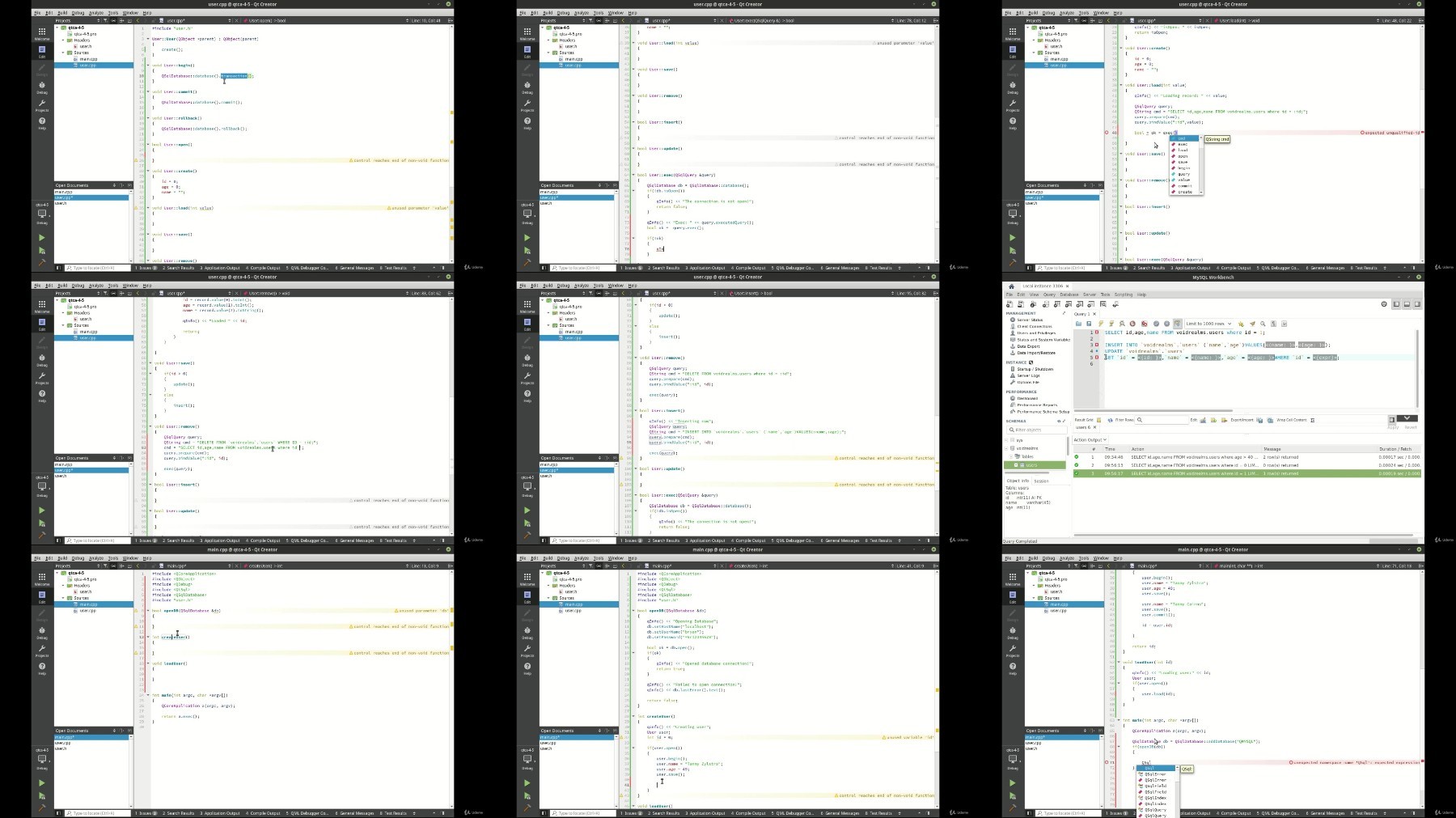
Task: Click the red stop execution icon in the query toolbar
Action: tap(1132, 324)
